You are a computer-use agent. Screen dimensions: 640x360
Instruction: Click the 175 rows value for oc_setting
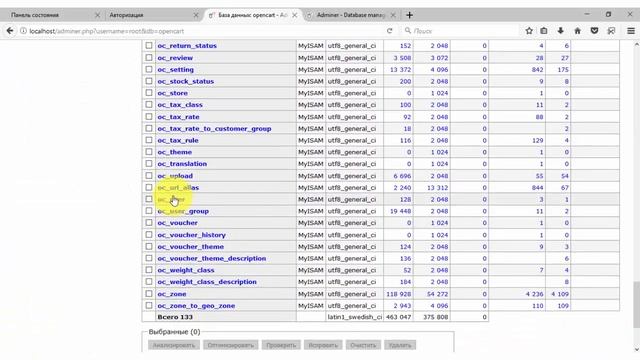click(563, 69)
